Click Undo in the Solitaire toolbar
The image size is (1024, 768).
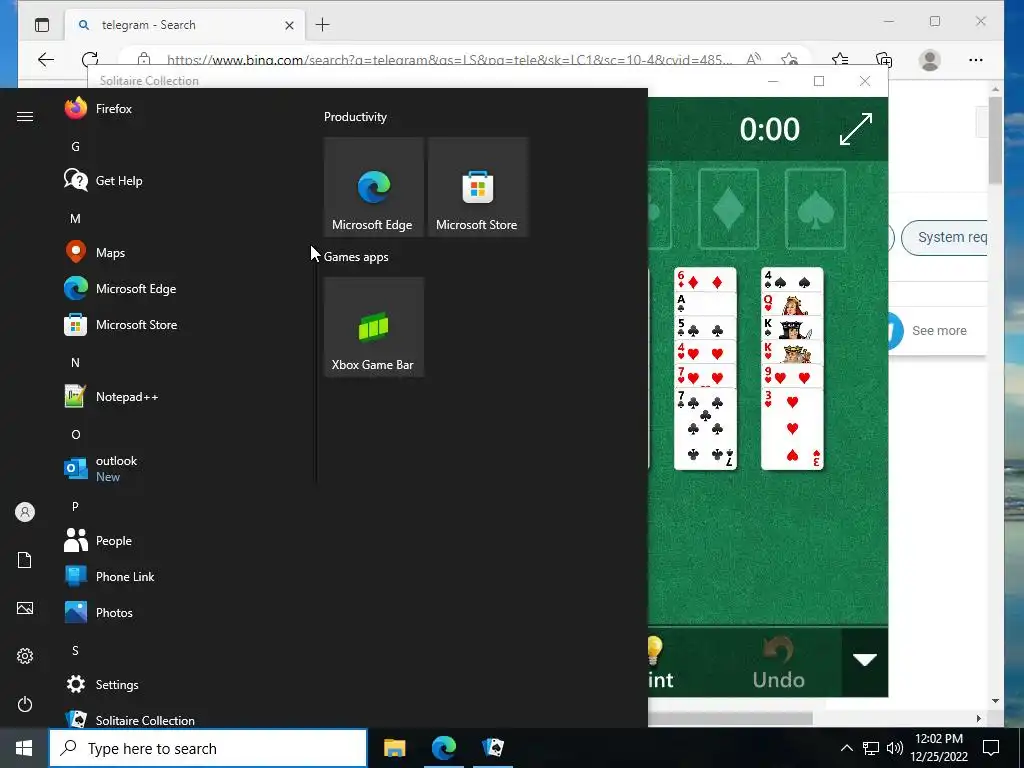(x=778, y=663)
